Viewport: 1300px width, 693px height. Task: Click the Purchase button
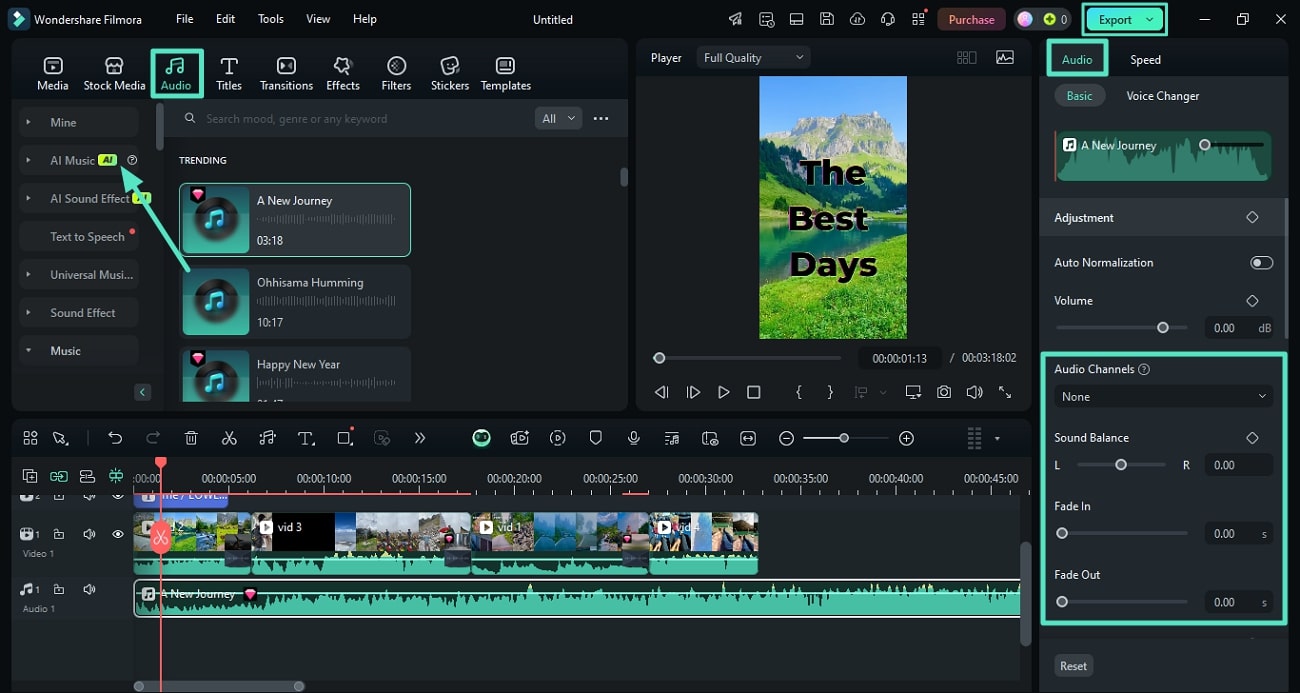971,19
